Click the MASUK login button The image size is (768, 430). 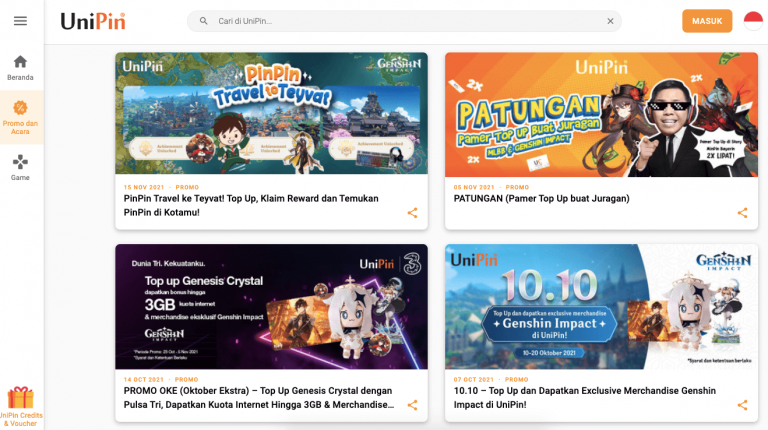point(707,21)
